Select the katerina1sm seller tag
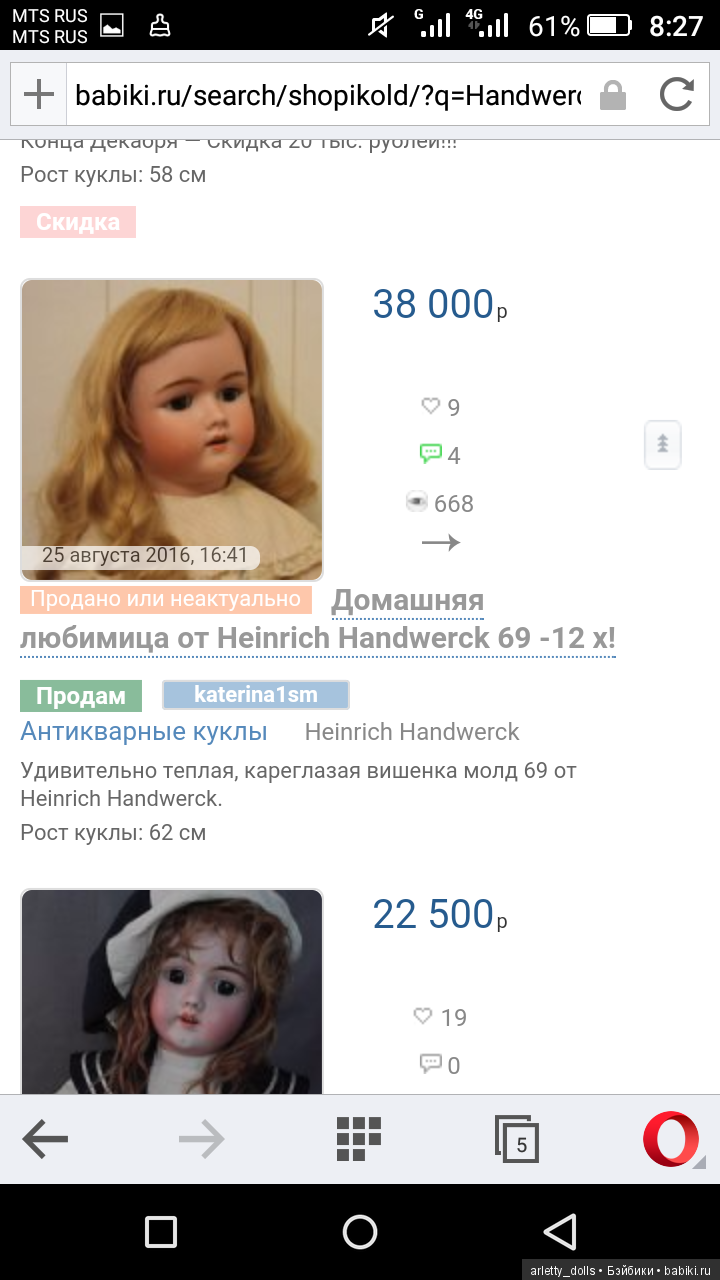720x1280 pixels. pyautogui.click(x=256, y=695)
